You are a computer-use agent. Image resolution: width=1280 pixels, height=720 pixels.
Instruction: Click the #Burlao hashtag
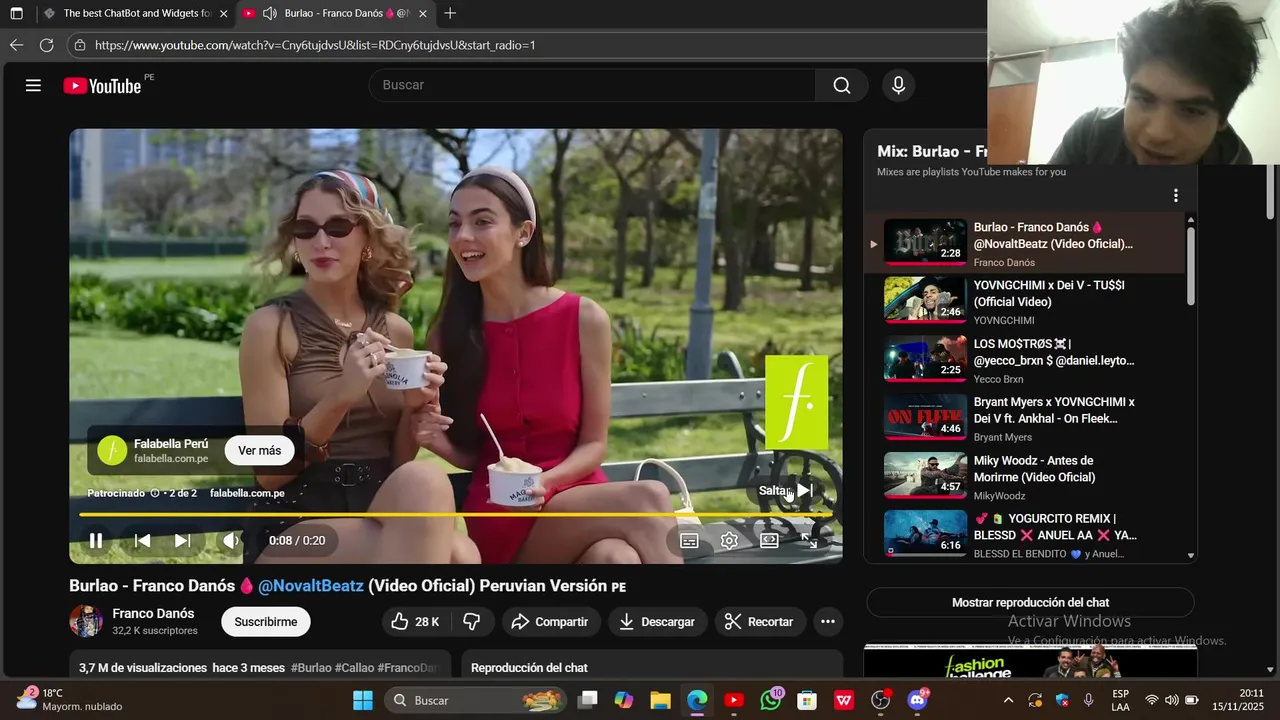pos(311,668)
